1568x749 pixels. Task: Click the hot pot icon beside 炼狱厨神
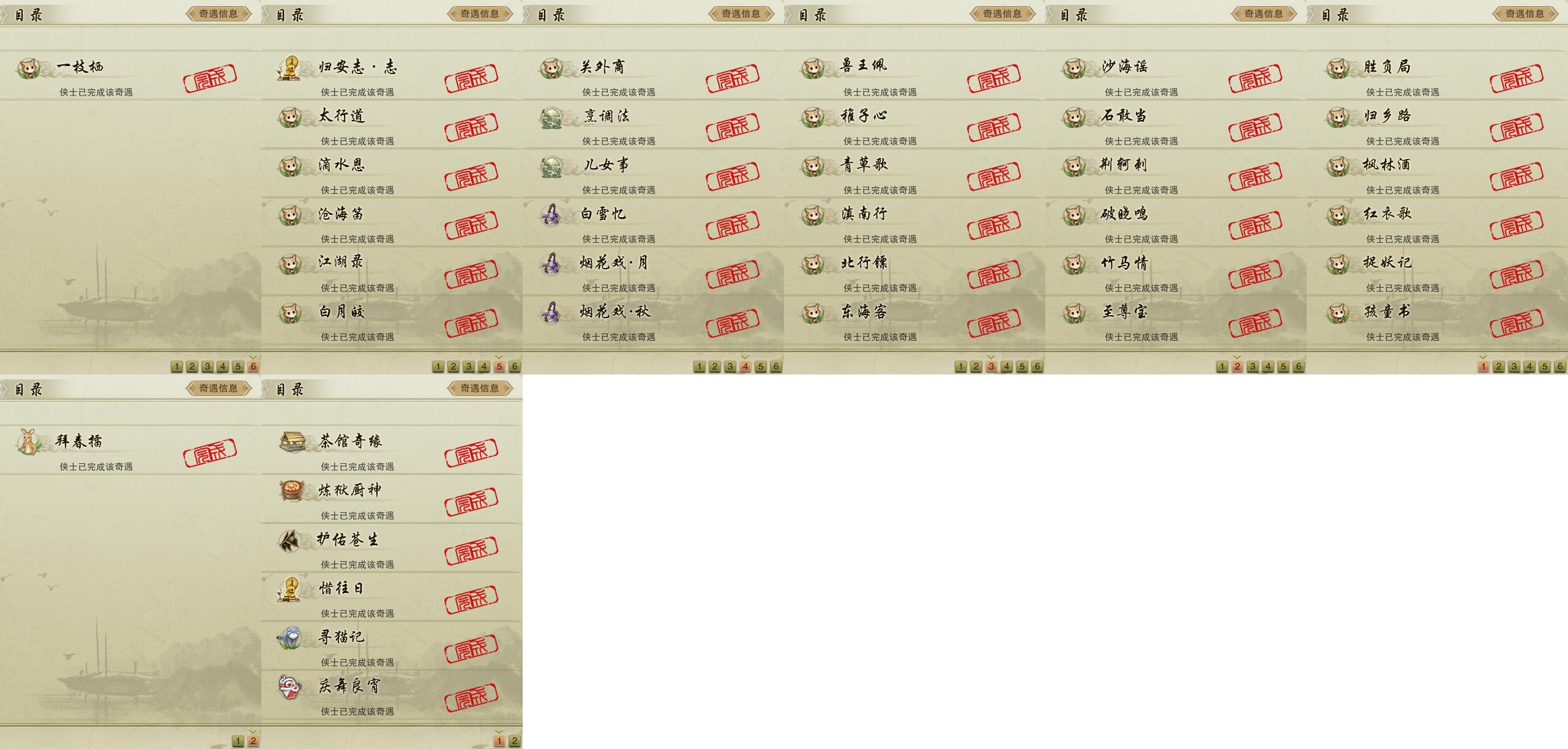[291, 490]
